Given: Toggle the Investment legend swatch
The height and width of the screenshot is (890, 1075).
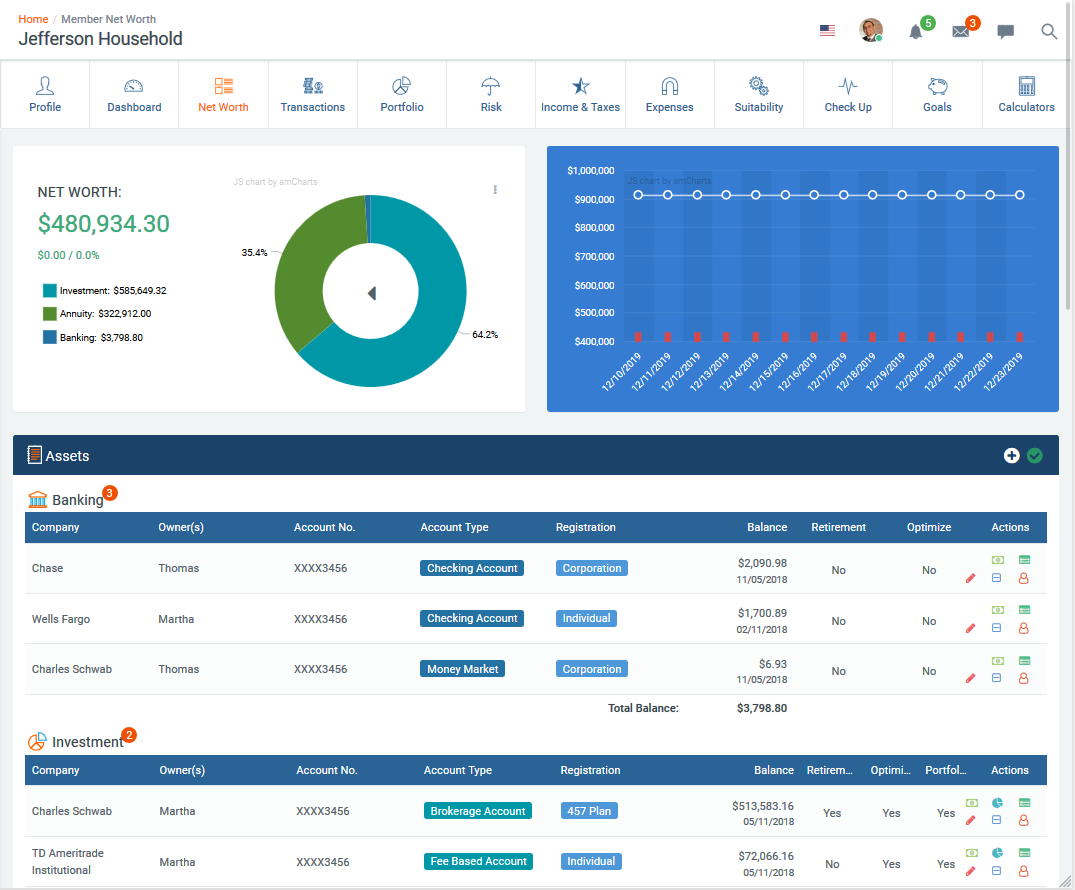Looking at the screenshot, I should coord(49,291).
